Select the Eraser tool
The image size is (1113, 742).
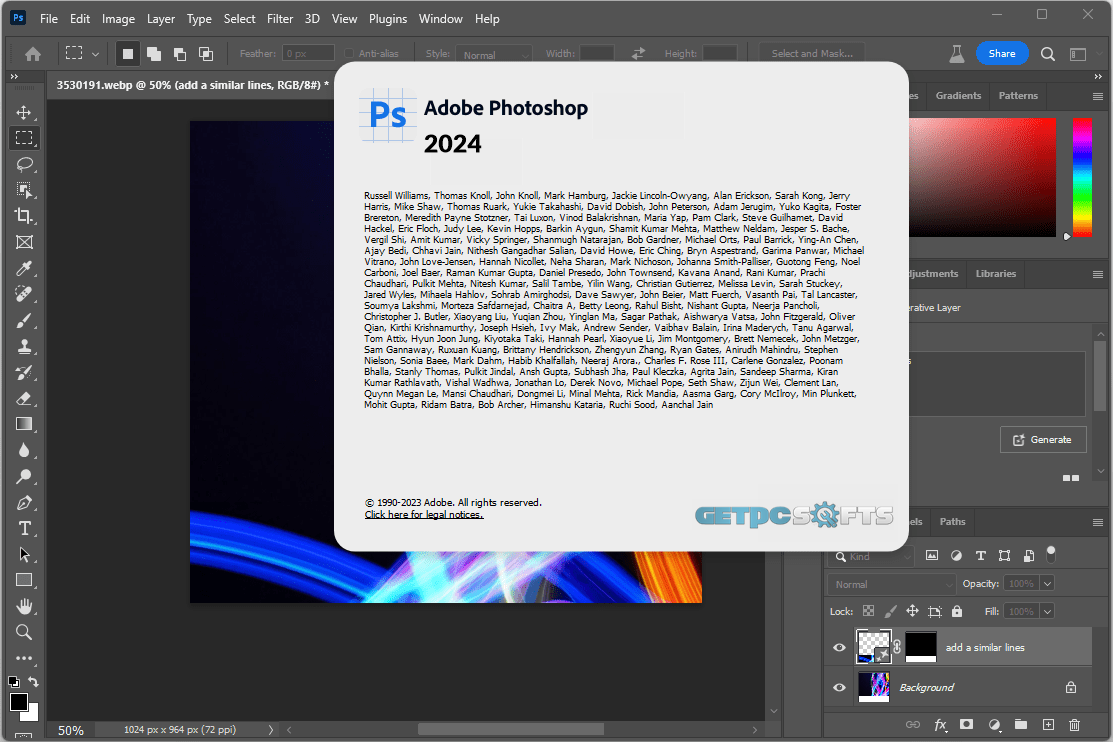(24, 398)
